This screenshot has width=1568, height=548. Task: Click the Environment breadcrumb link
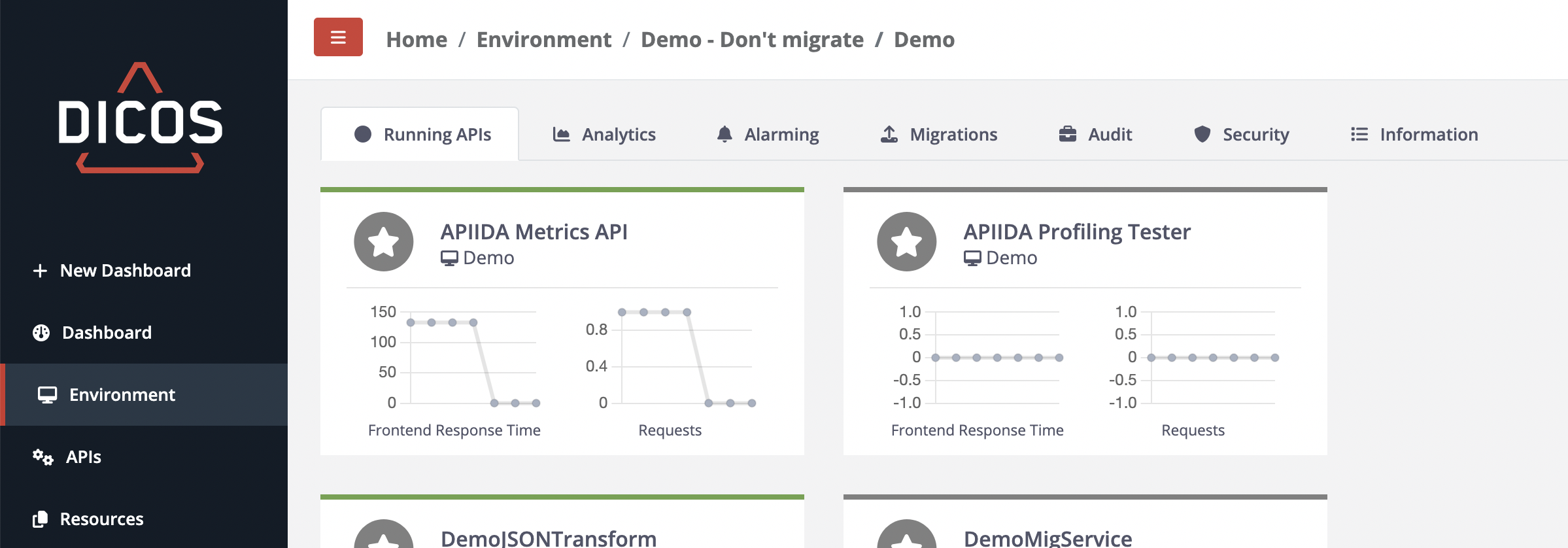coord(543,40)
